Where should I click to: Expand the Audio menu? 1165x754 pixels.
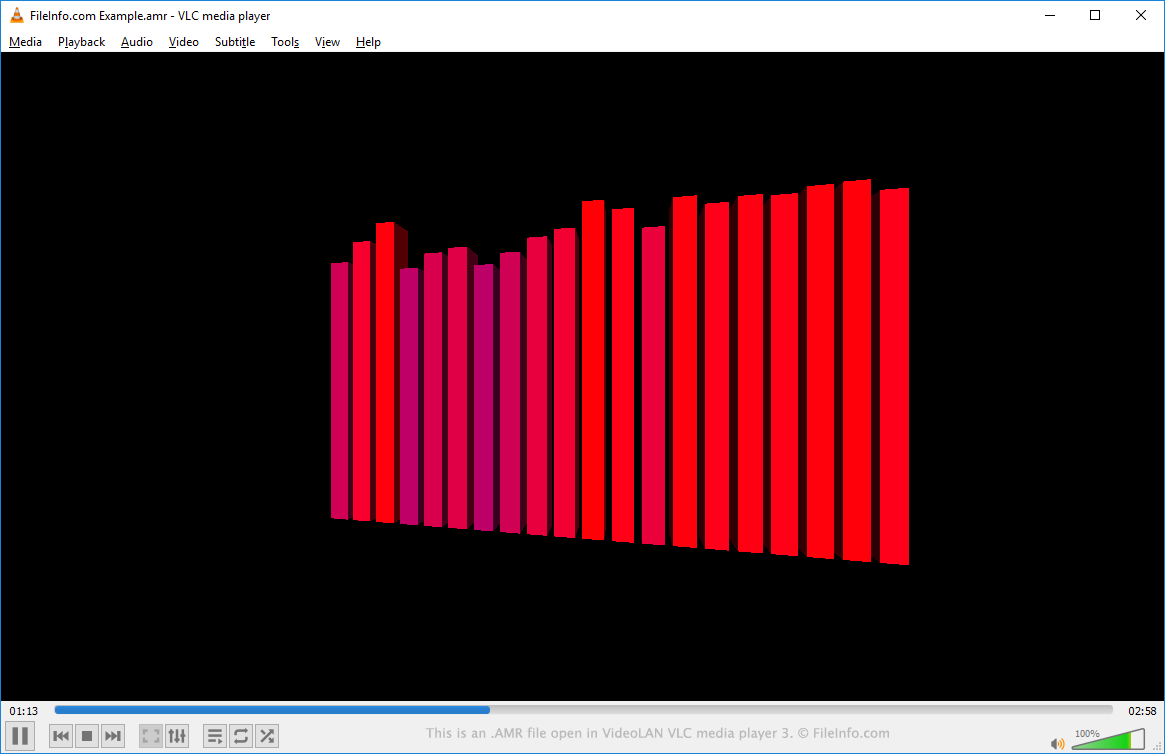pyautogui.click(x=137, y=42)
